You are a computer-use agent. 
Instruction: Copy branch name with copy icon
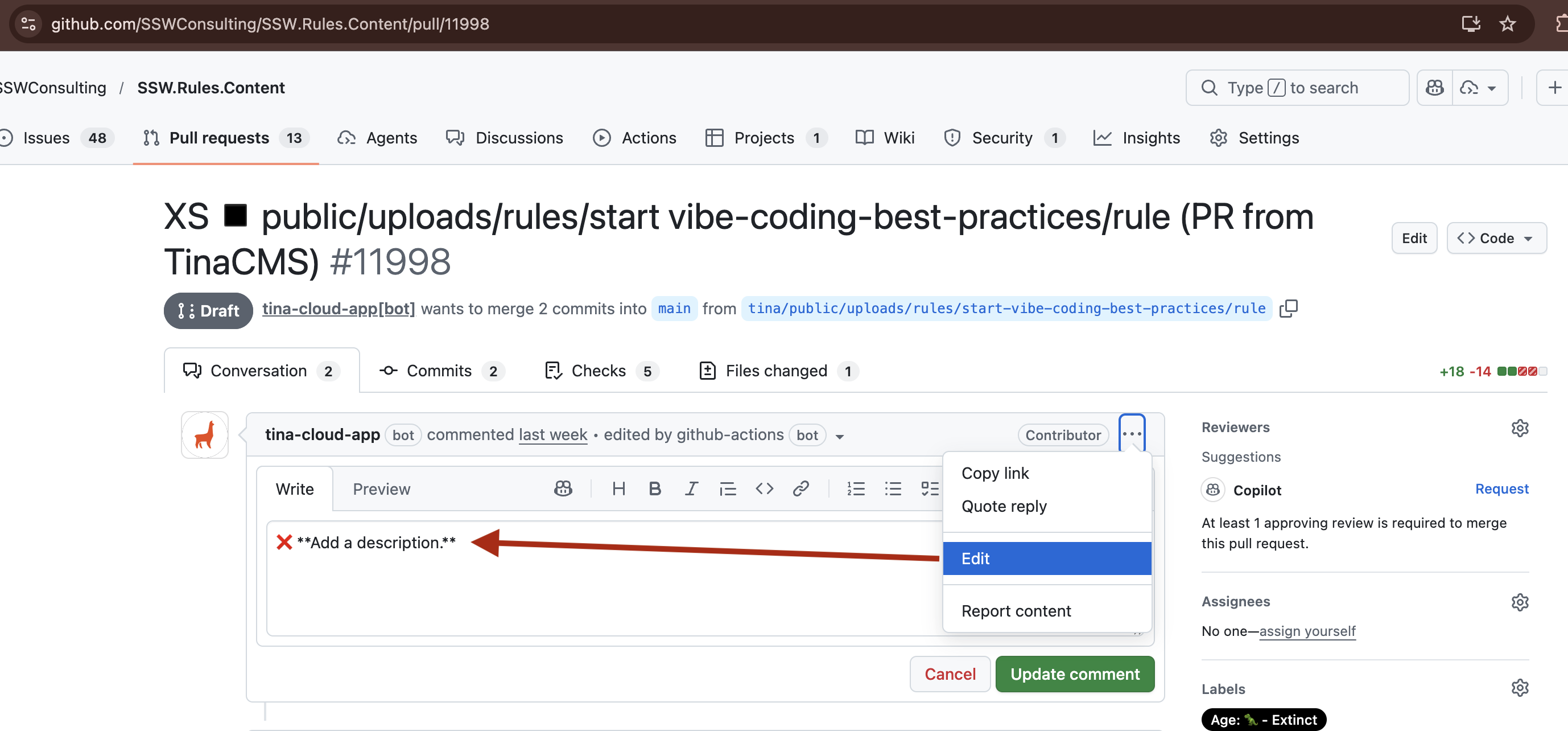click(x=1288, y=309)
